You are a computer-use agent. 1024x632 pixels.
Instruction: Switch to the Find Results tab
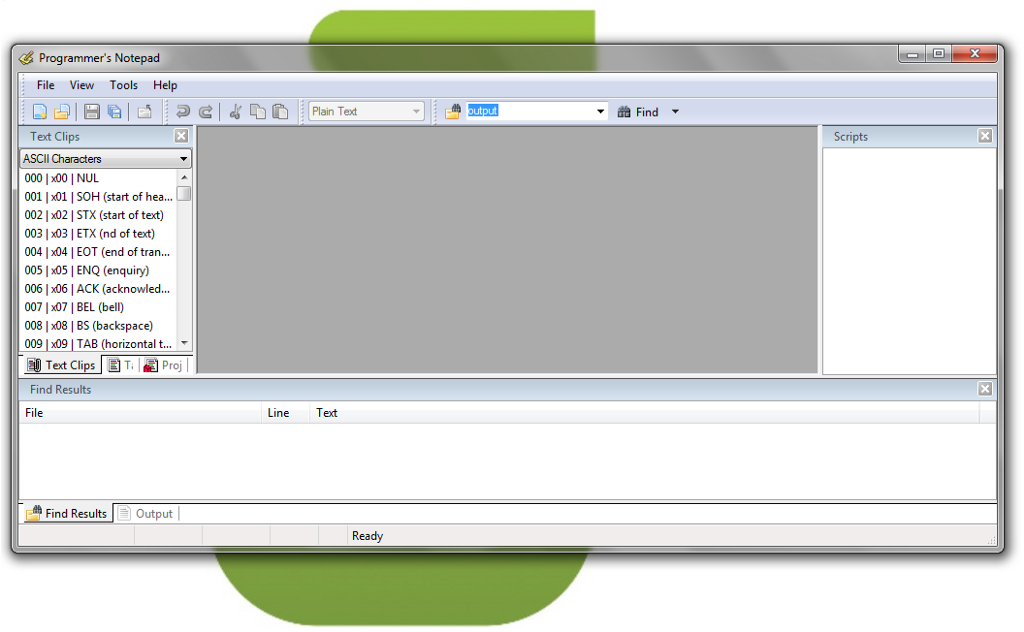(x=67, y=513)
